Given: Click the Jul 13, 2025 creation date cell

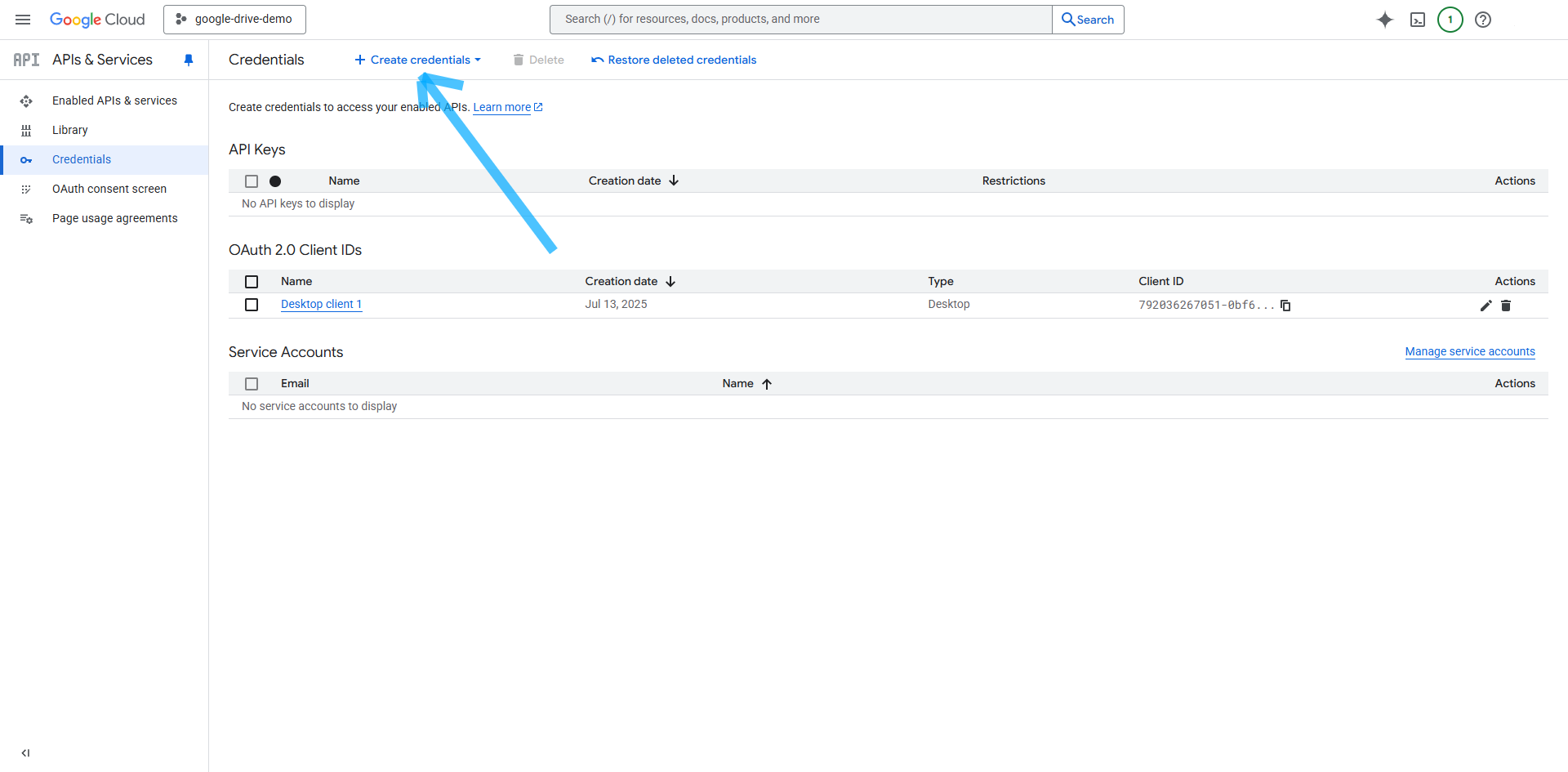Looking at the screenshot, I should [616, 304].
